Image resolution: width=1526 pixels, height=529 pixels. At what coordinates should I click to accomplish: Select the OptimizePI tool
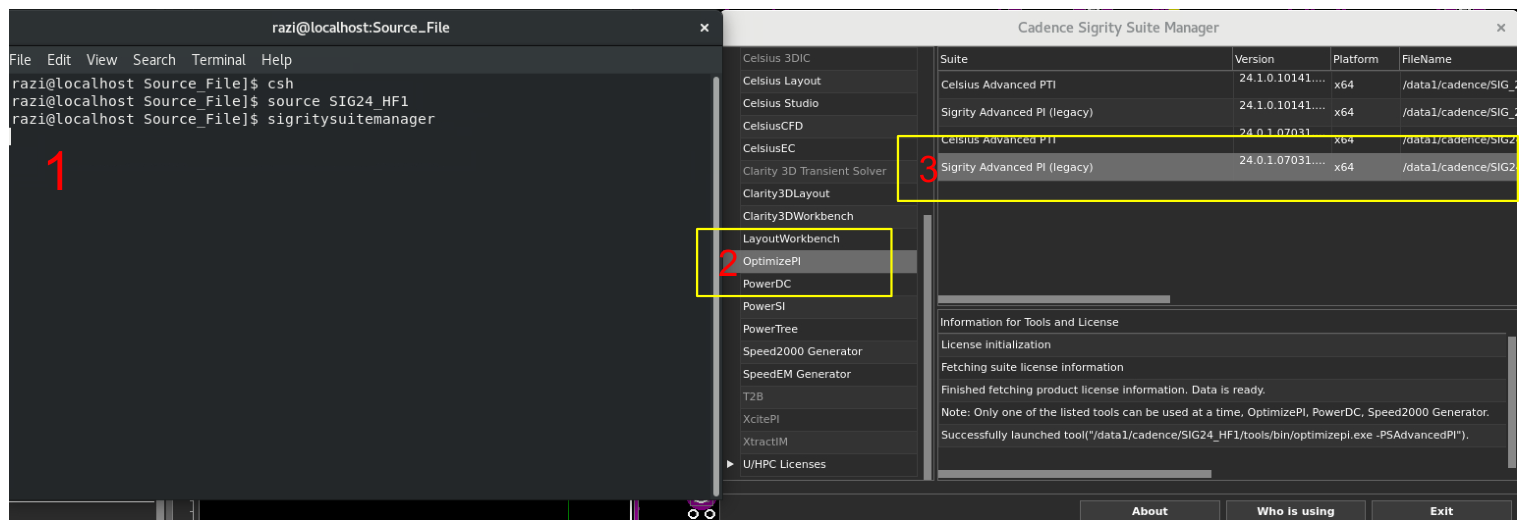(828, 261)
